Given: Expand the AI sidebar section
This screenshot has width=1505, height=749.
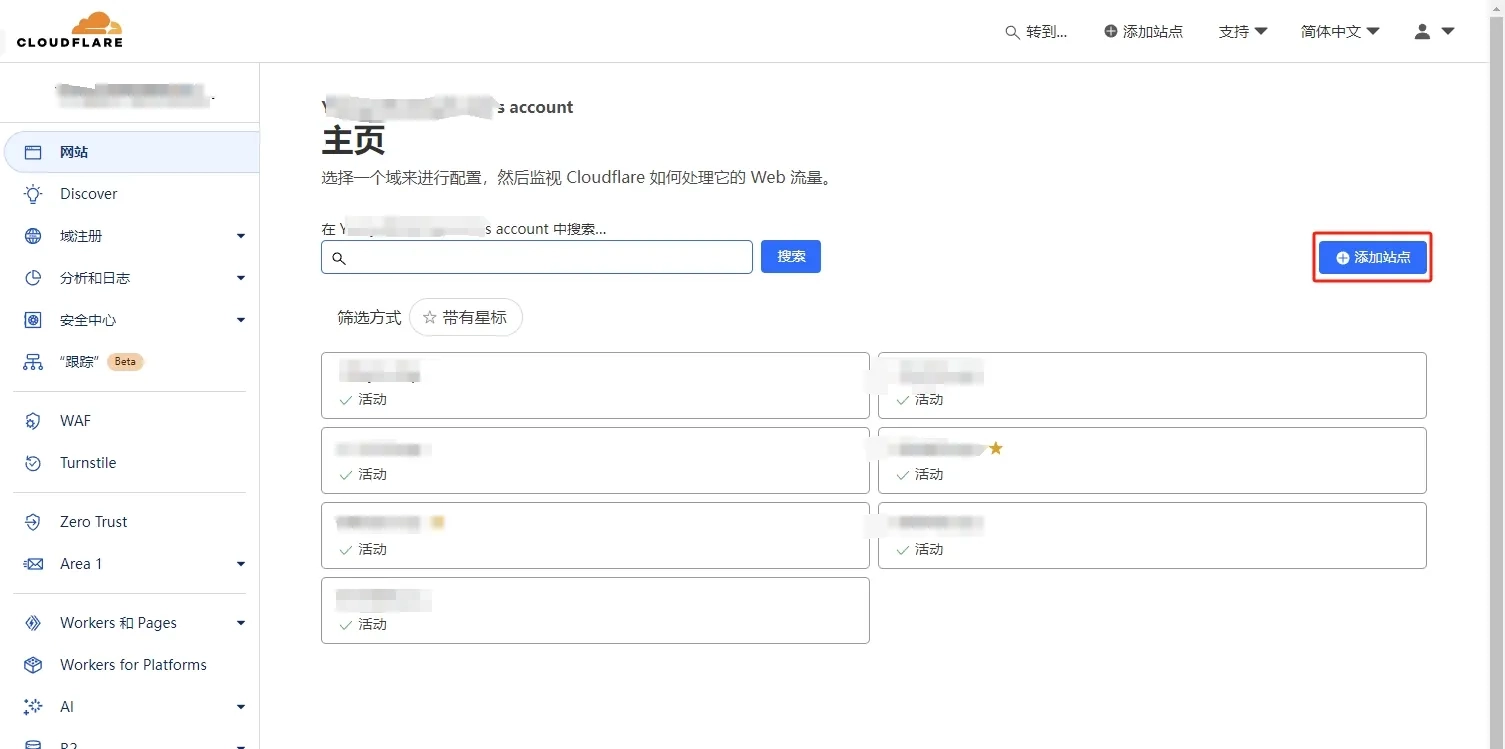Looking at the screenshot, I should [241, 707].
